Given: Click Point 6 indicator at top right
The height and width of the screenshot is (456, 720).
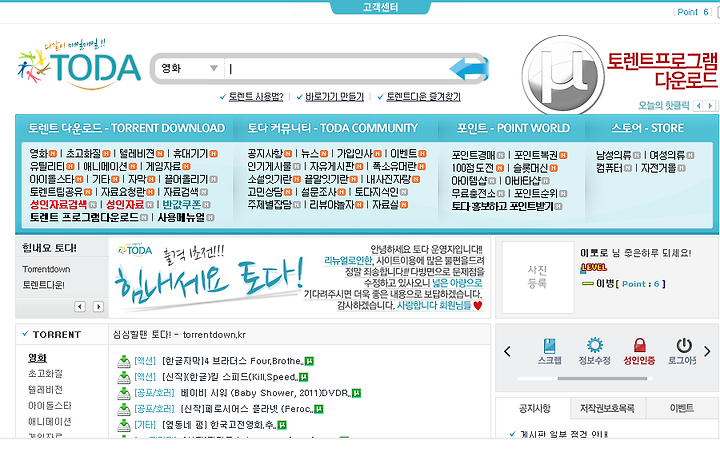Looking at the screenshot, I should [693, 12].
